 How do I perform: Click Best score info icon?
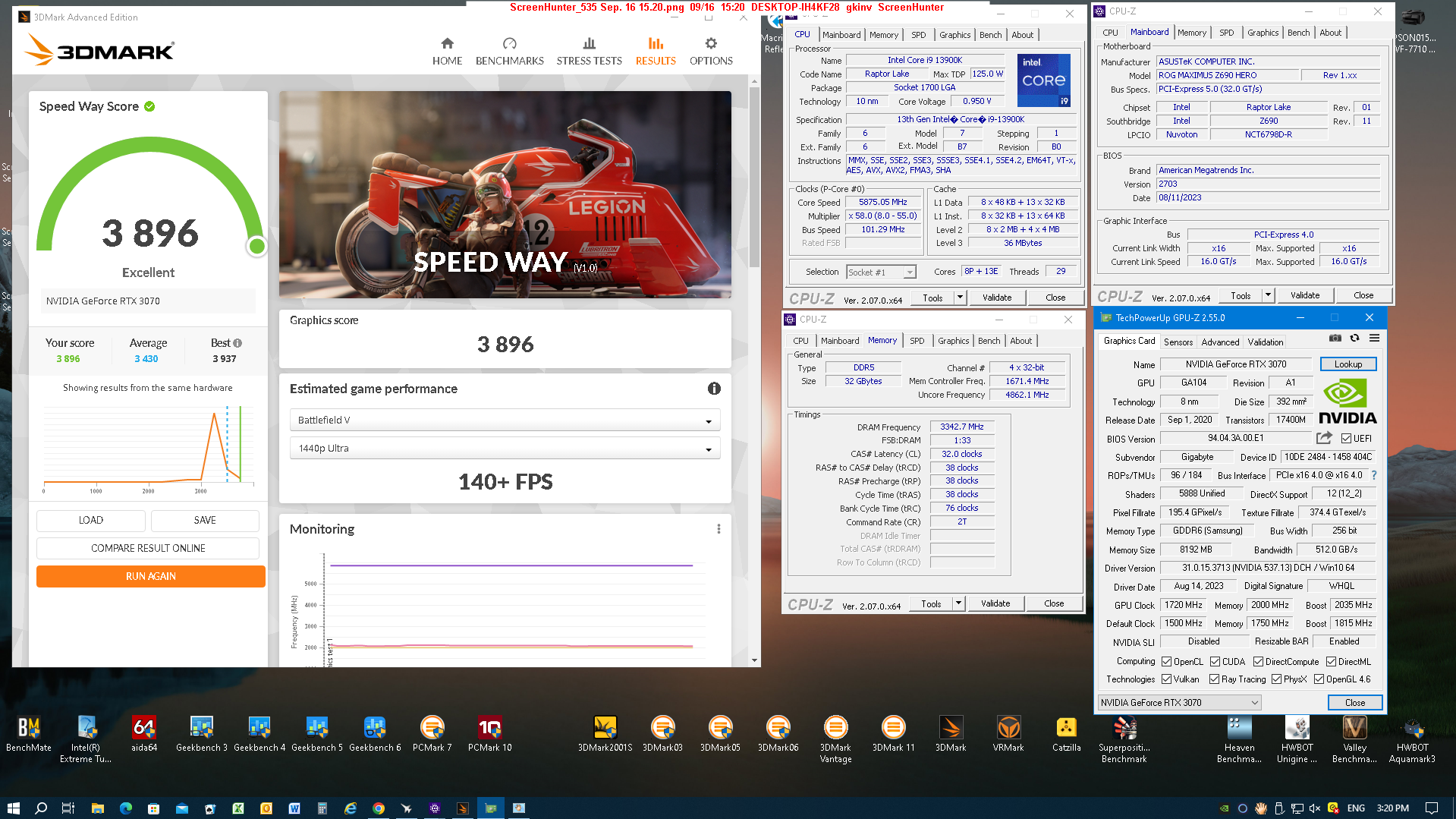[237, 343]
